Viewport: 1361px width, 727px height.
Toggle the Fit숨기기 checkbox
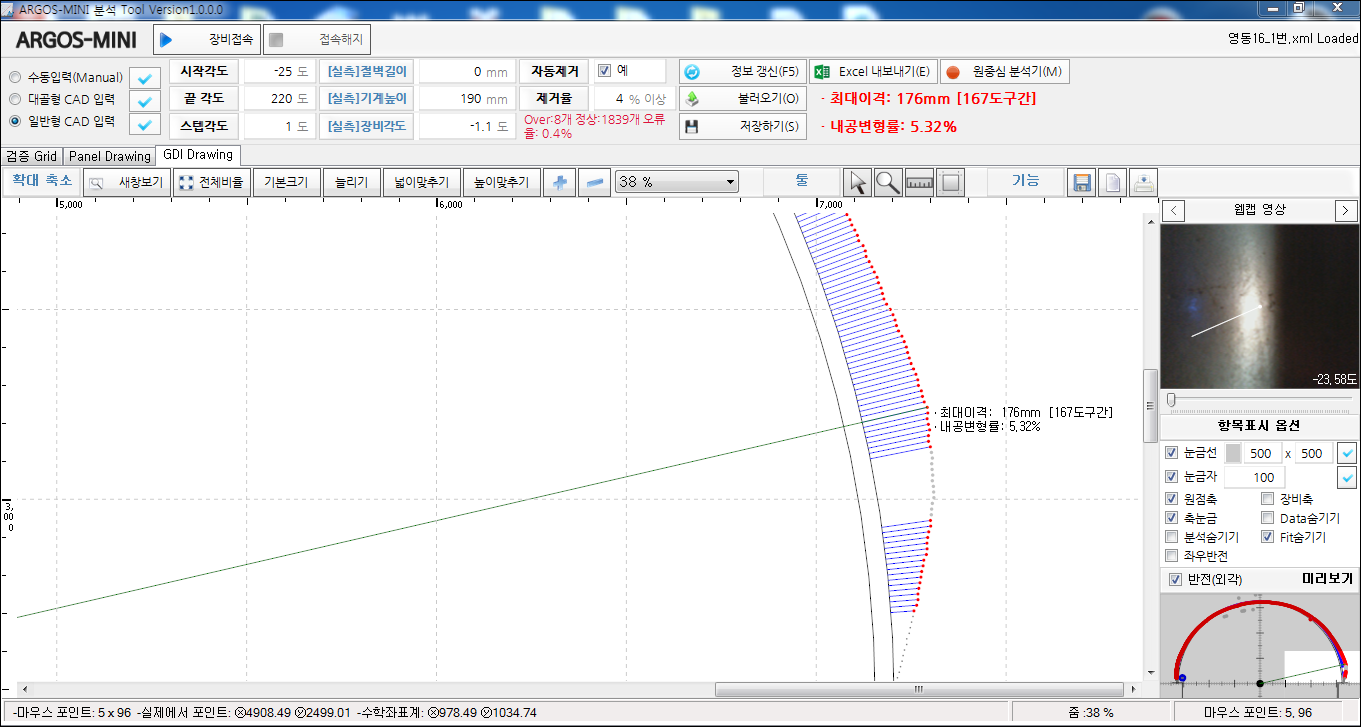click(x=1268, y=537)
